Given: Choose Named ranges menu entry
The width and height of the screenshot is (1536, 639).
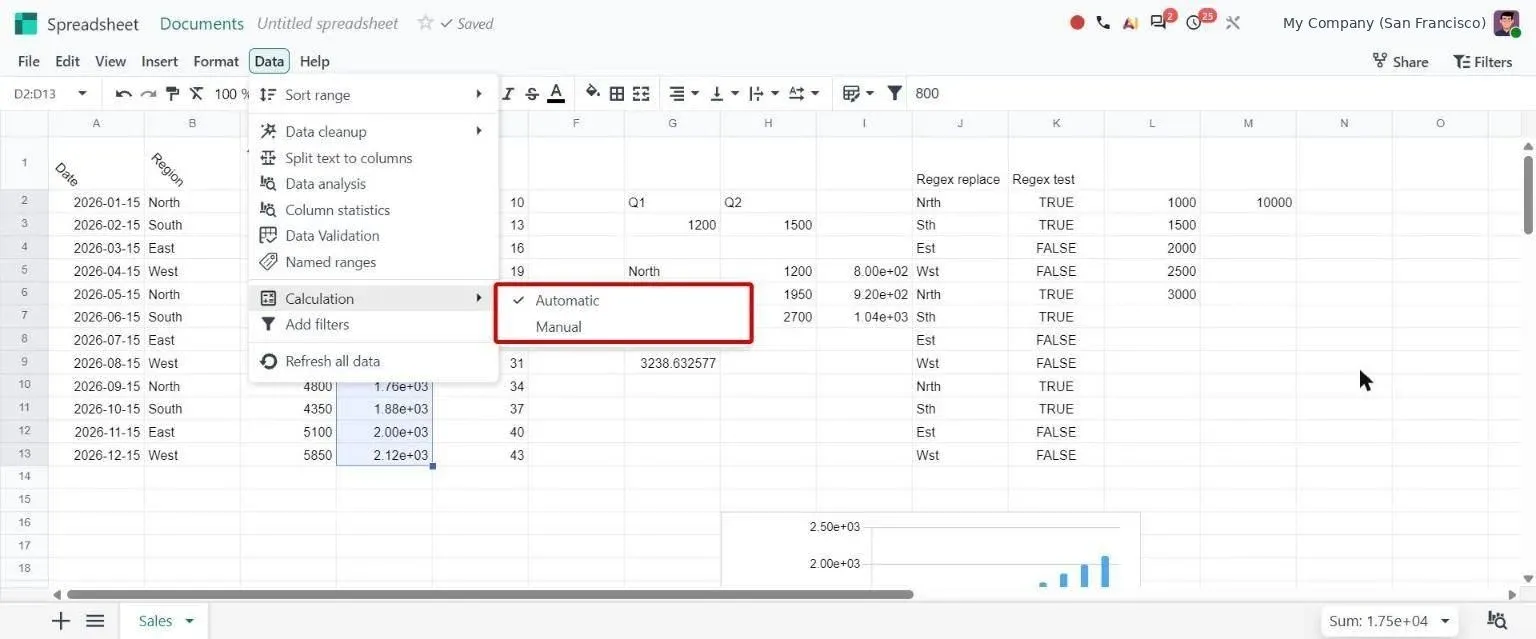Looking at the screenshot, I should 373,262.
